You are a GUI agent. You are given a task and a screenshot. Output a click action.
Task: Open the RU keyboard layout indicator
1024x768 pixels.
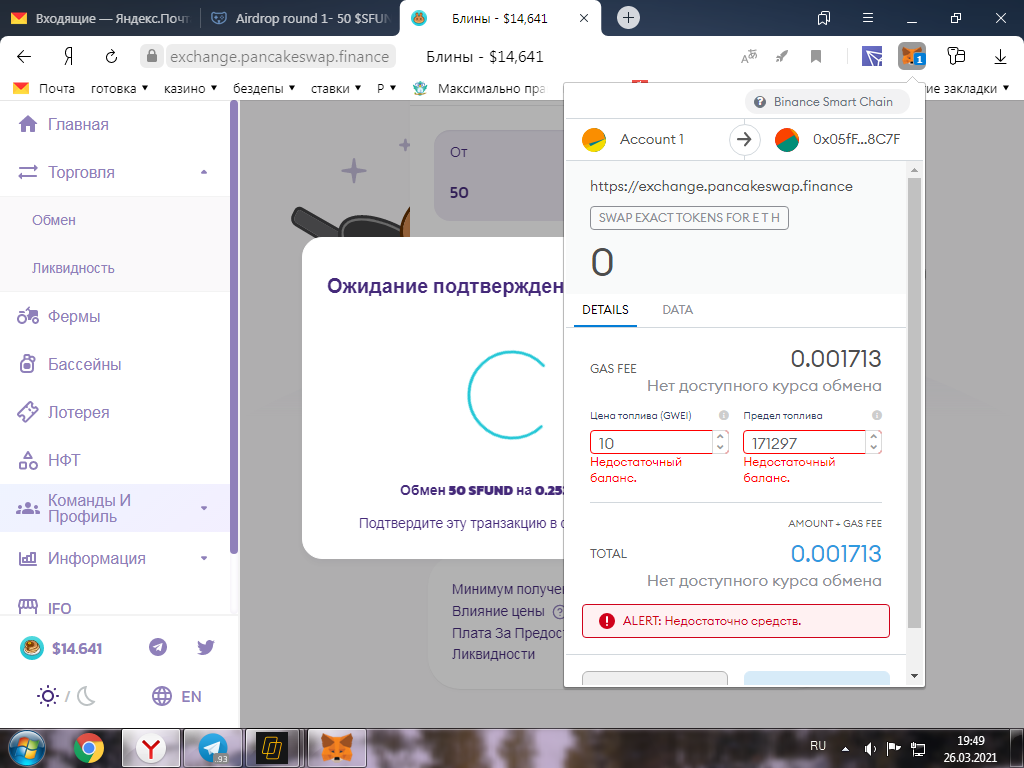(818, 746)
